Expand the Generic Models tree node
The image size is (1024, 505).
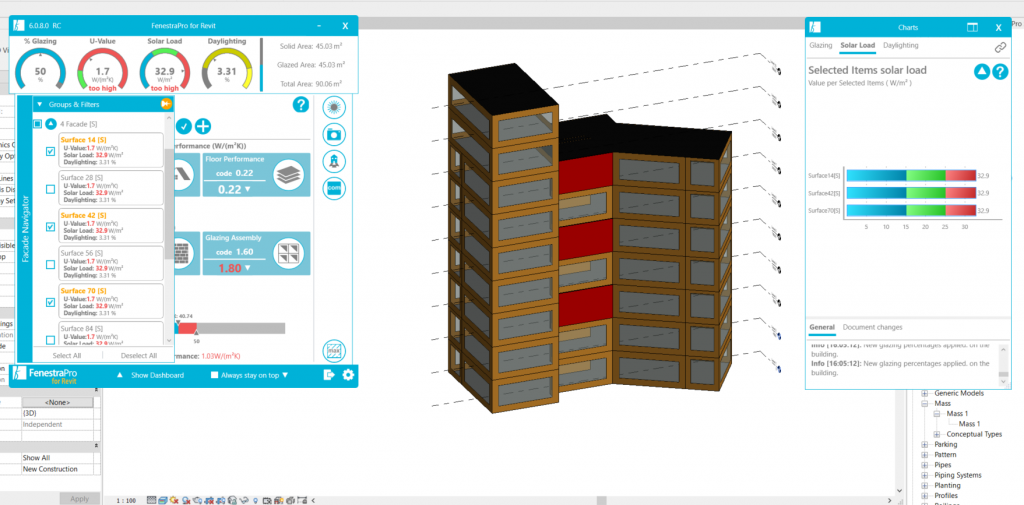point(924,393)
